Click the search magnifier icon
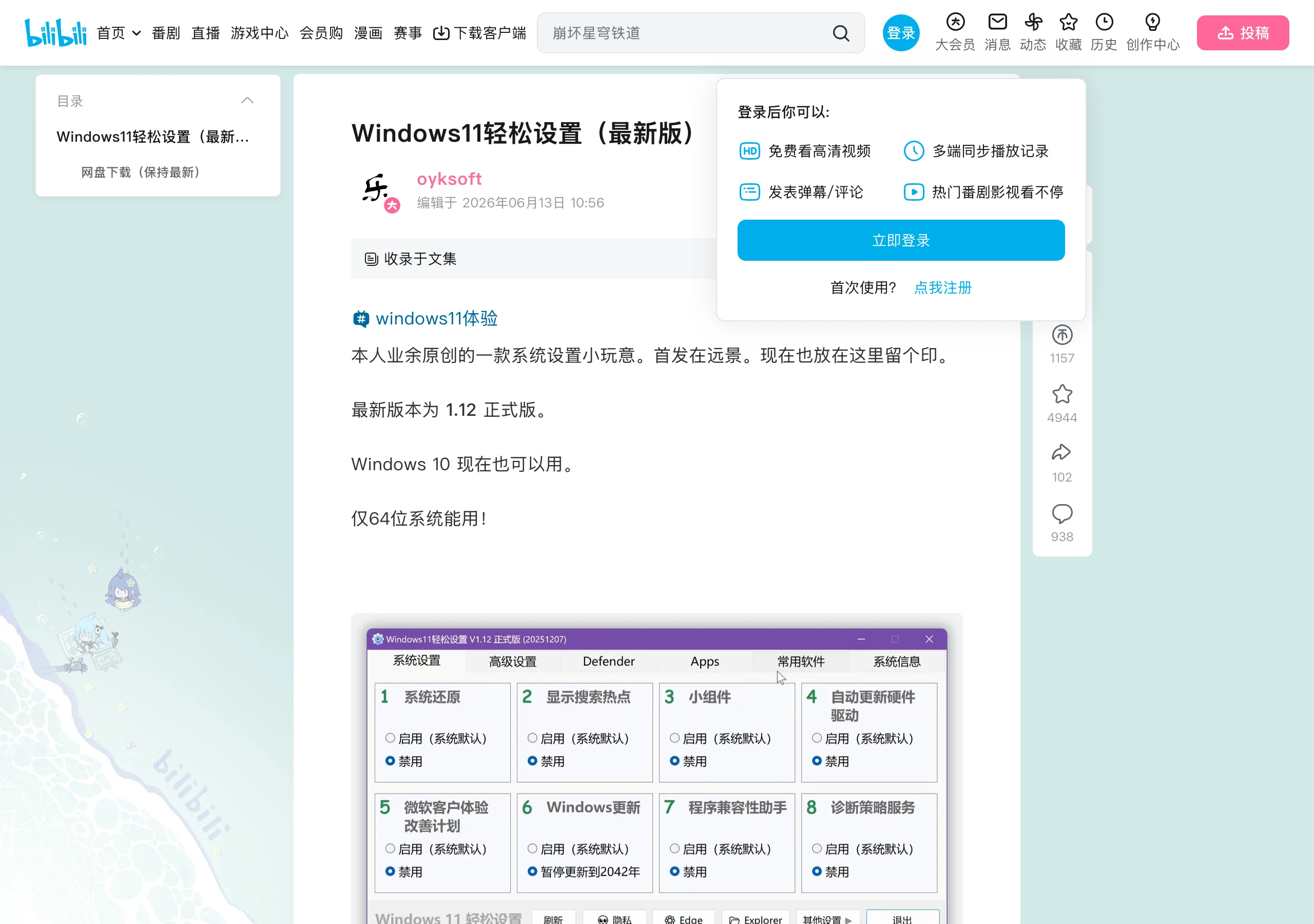The width and height of the screenshot is (1314, 924). coord(841,33)
